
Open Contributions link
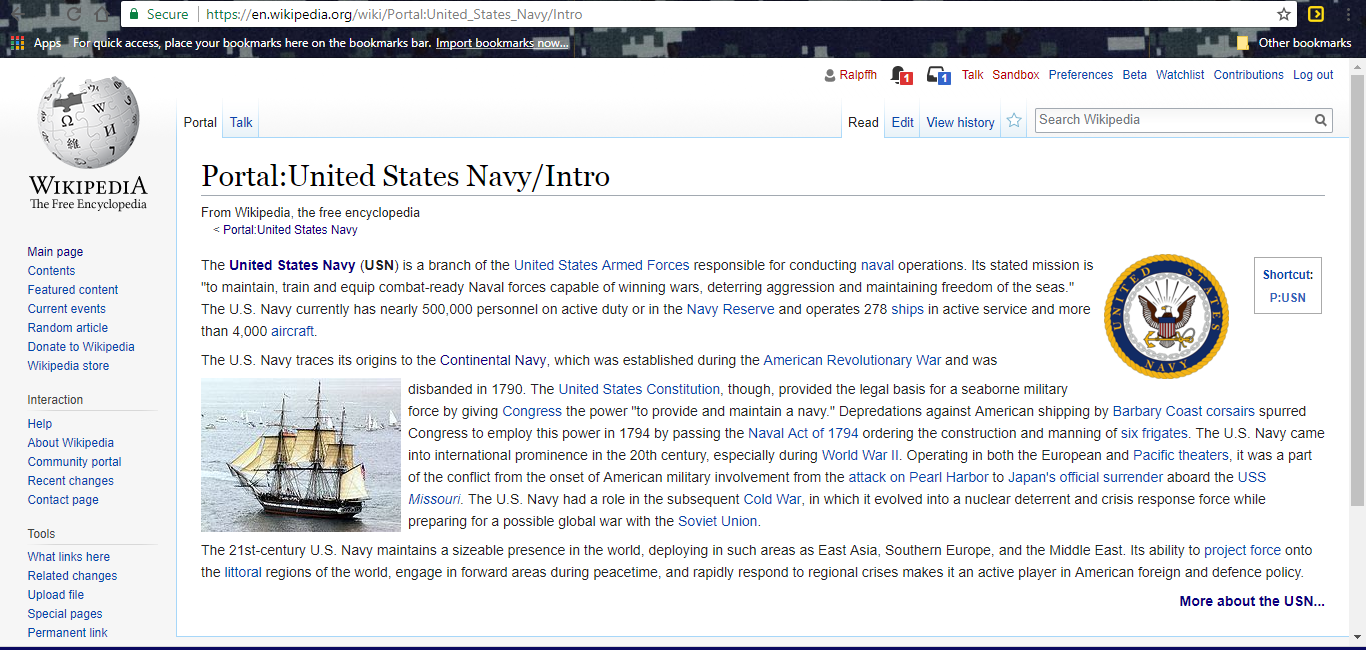pyautogui.click(x=1248, y=75)
